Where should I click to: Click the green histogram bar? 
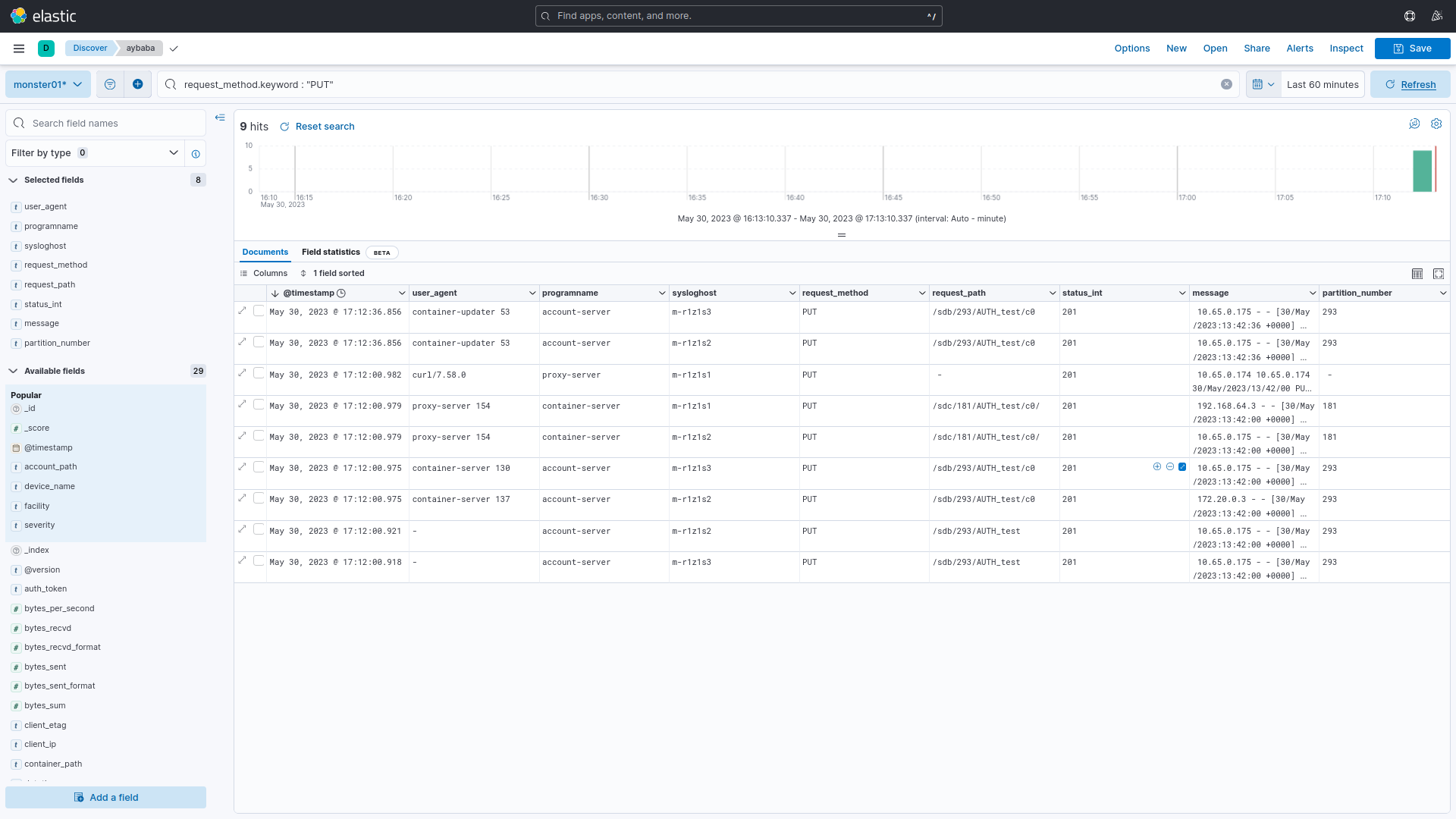(1422, 171)
